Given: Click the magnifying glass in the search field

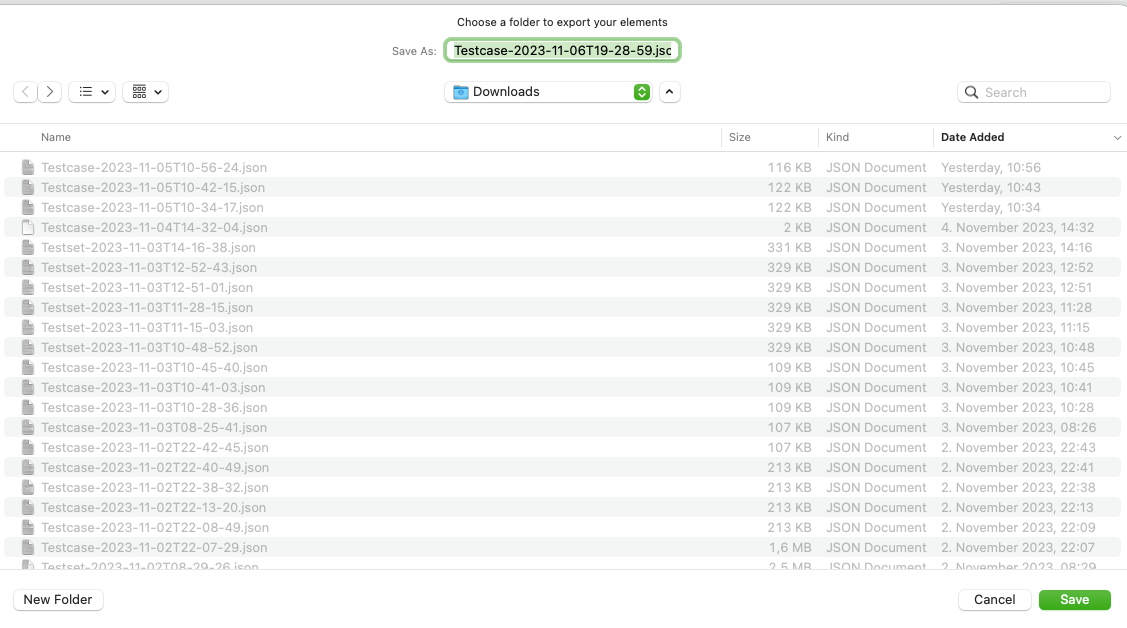Looking at the screenshot, I should click(x=971, y=91).
